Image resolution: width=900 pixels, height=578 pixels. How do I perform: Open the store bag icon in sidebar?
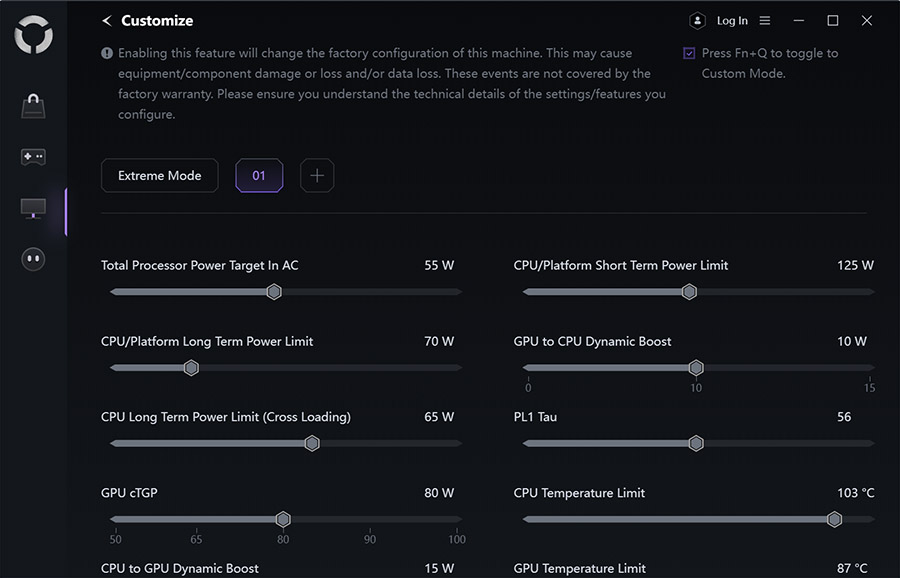coord(33,106)
